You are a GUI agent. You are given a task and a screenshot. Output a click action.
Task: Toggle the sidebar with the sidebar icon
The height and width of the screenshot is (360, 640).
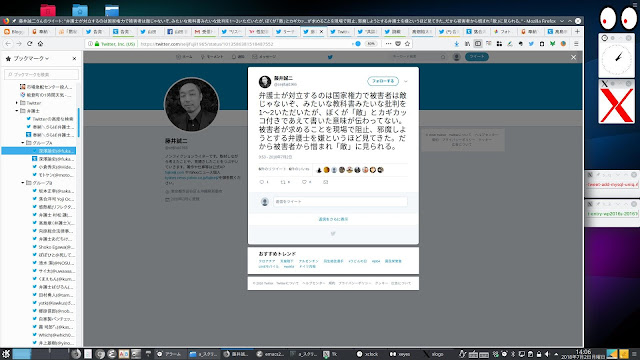click(478, 44)
